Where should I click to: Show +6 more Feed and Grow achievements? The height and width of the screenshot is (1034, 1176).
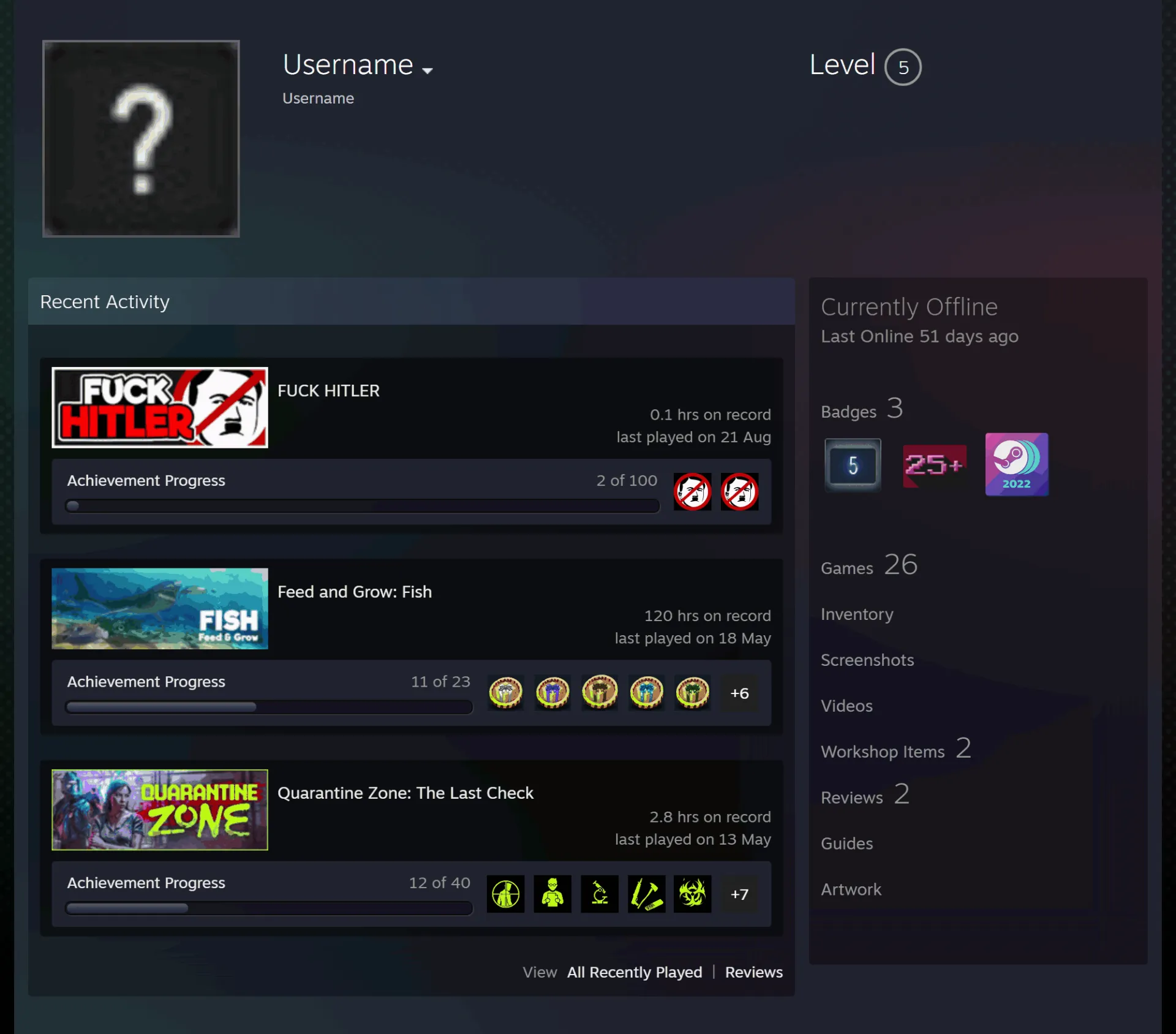pyautogui.click(x=739, y=693)
